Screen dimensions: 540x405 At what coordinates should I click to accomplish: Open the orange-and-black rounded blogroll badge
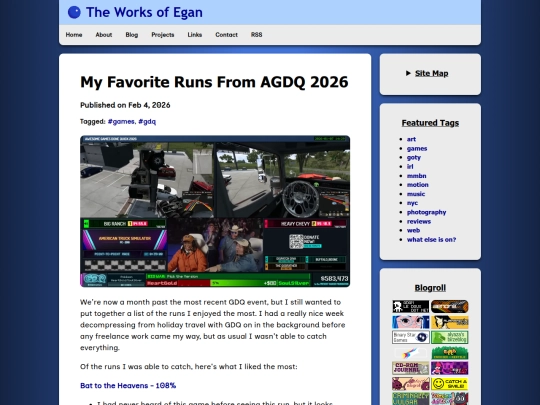[449, 307]
